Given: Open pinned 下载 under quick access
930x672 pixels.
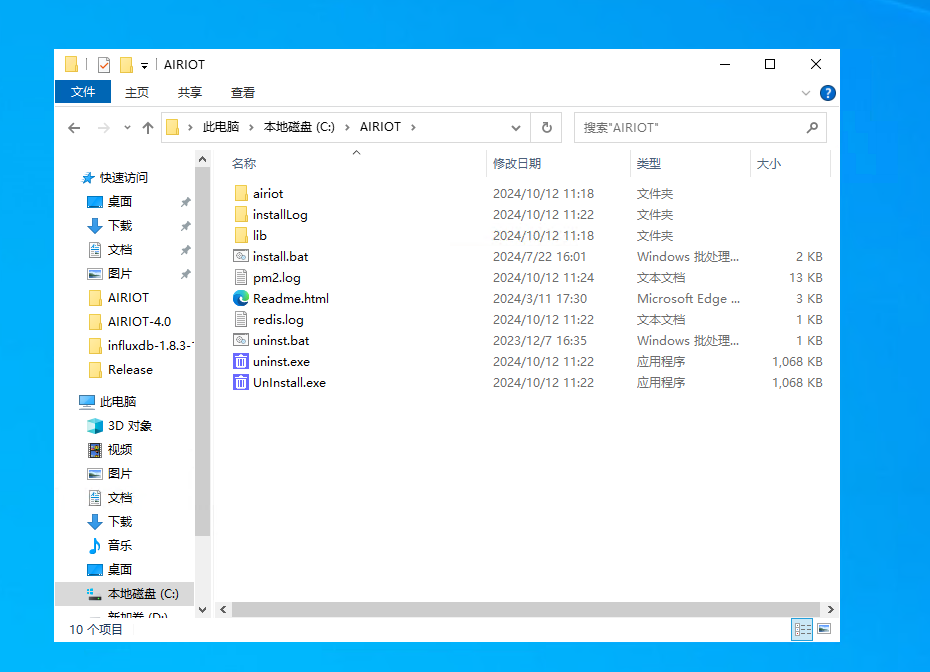Looking at the screenshot, I should 120,225.
